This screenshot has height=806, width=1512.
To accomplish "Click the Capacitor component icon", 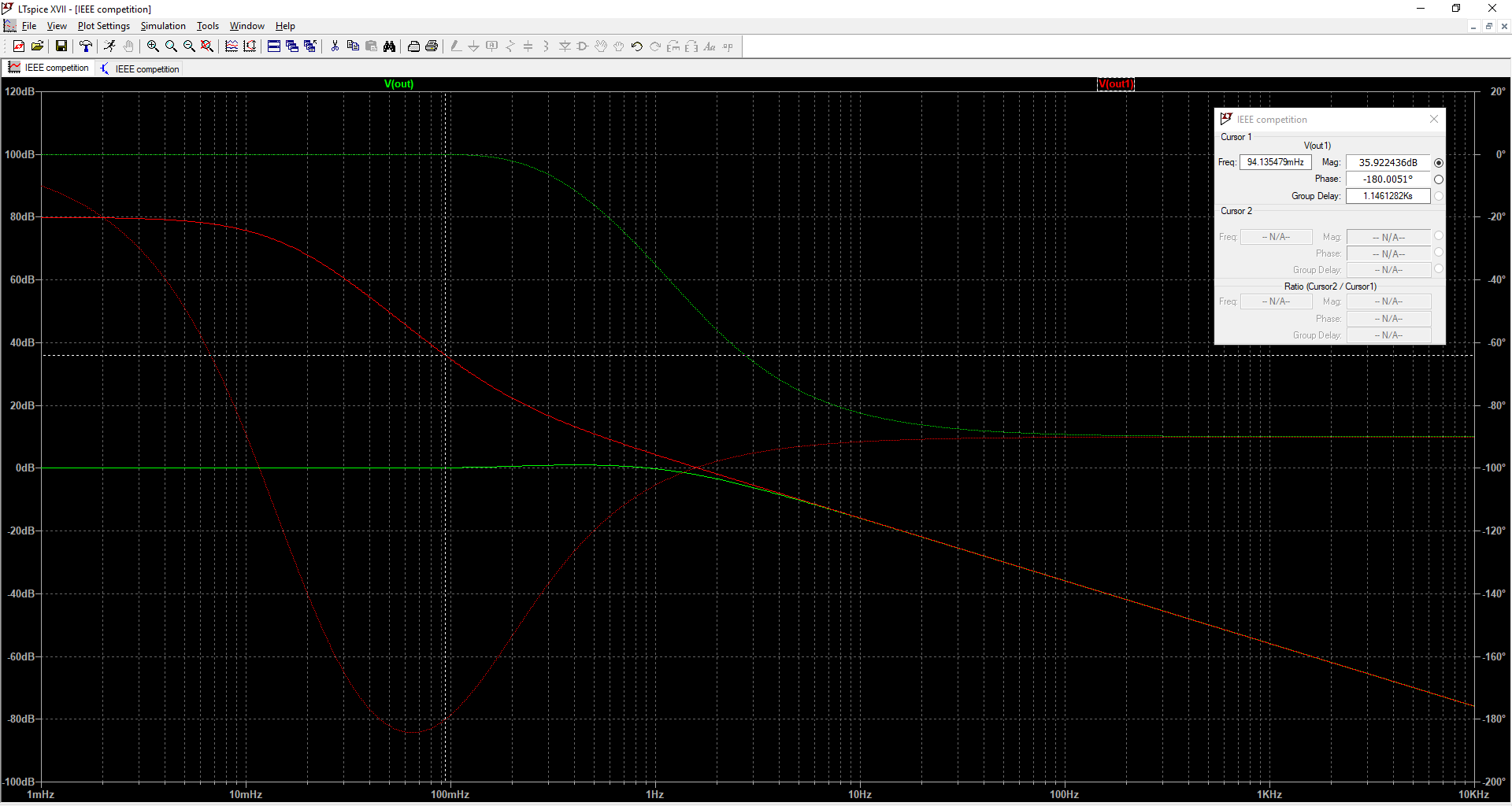I will [528, 46].
